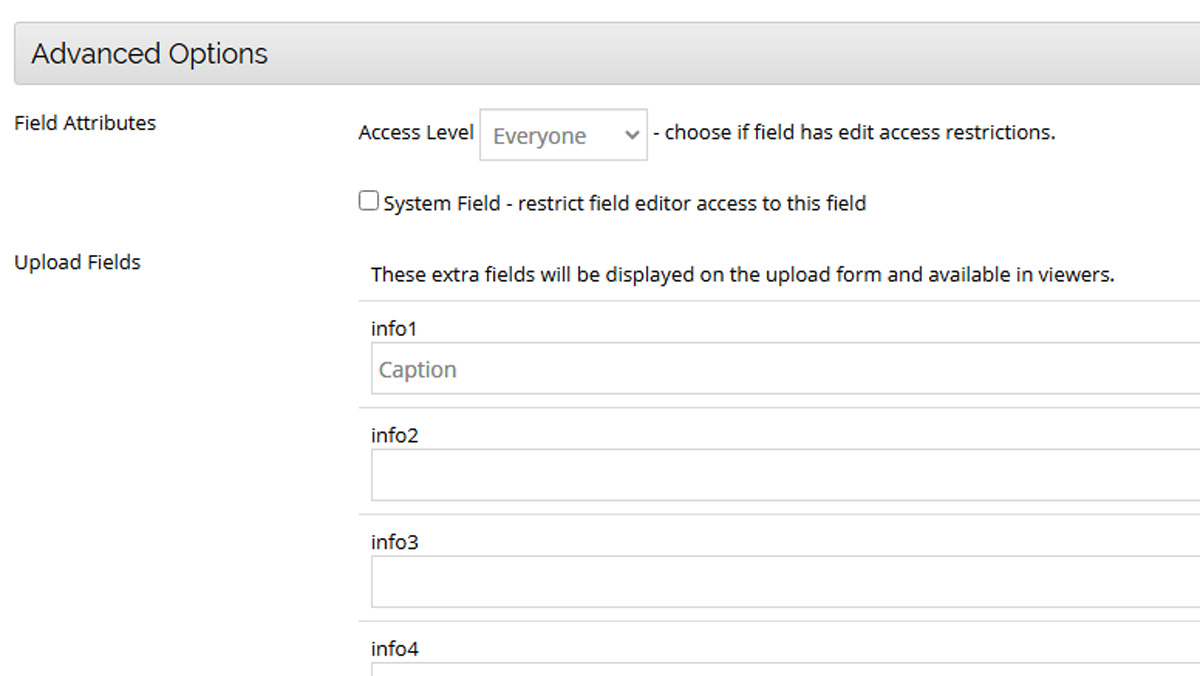Click the 'Field Attributes' row label
This screenshot has height=676, width=1200.
click(85, 123)
